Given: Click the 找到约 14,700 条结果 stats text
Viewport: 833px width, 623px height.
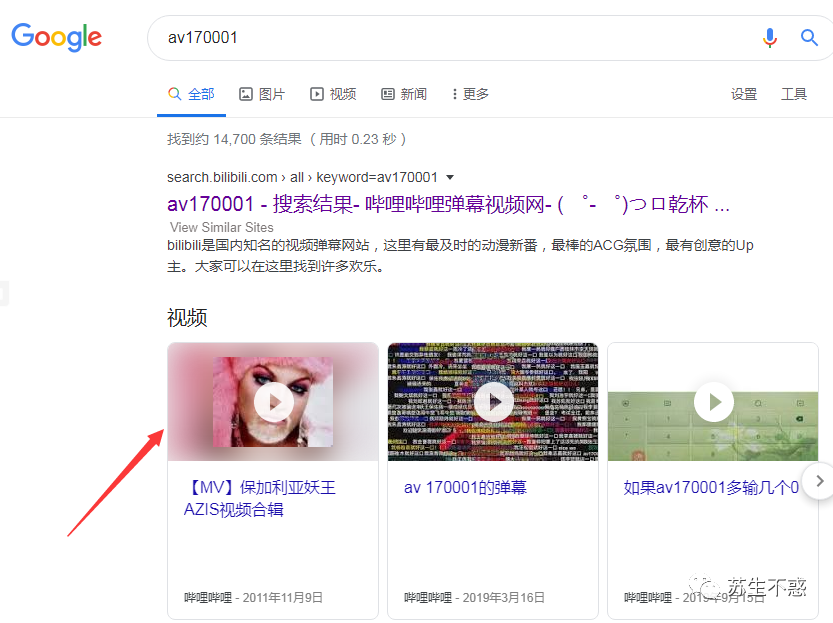Looking at the screenshot, I should pyautogui.click(x=287, y=139).
